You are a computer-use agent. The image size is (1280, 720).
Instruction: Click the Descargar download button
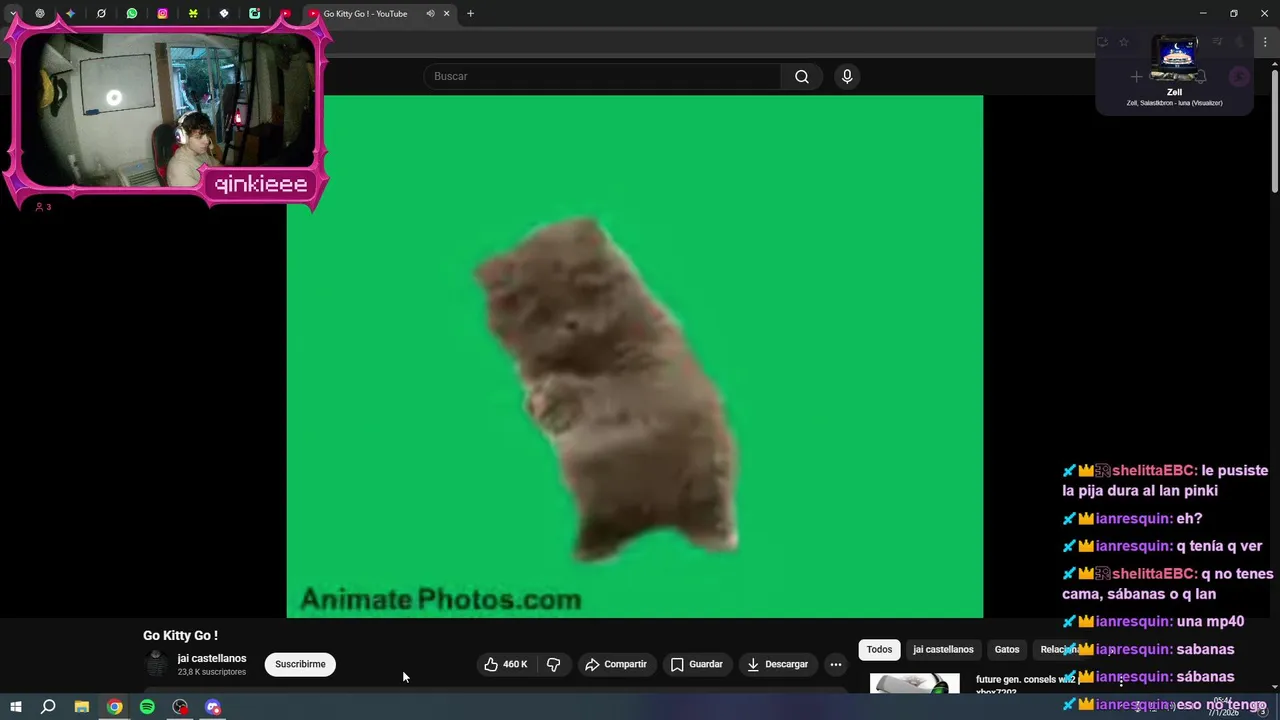coord(778,664)
